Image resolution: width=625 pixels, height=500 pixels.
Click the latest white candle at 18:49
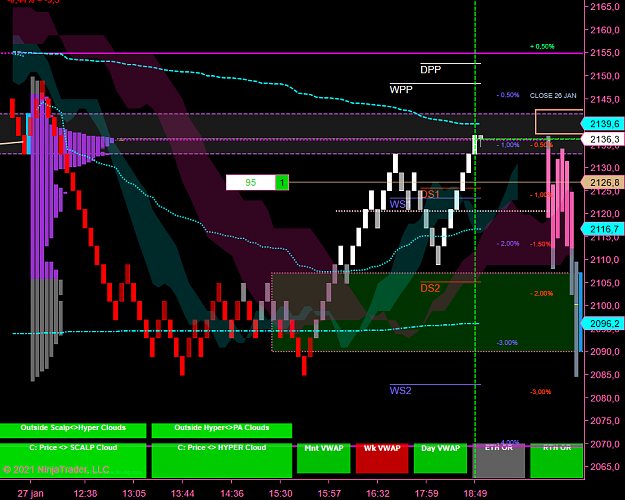[x=475, y=144]
